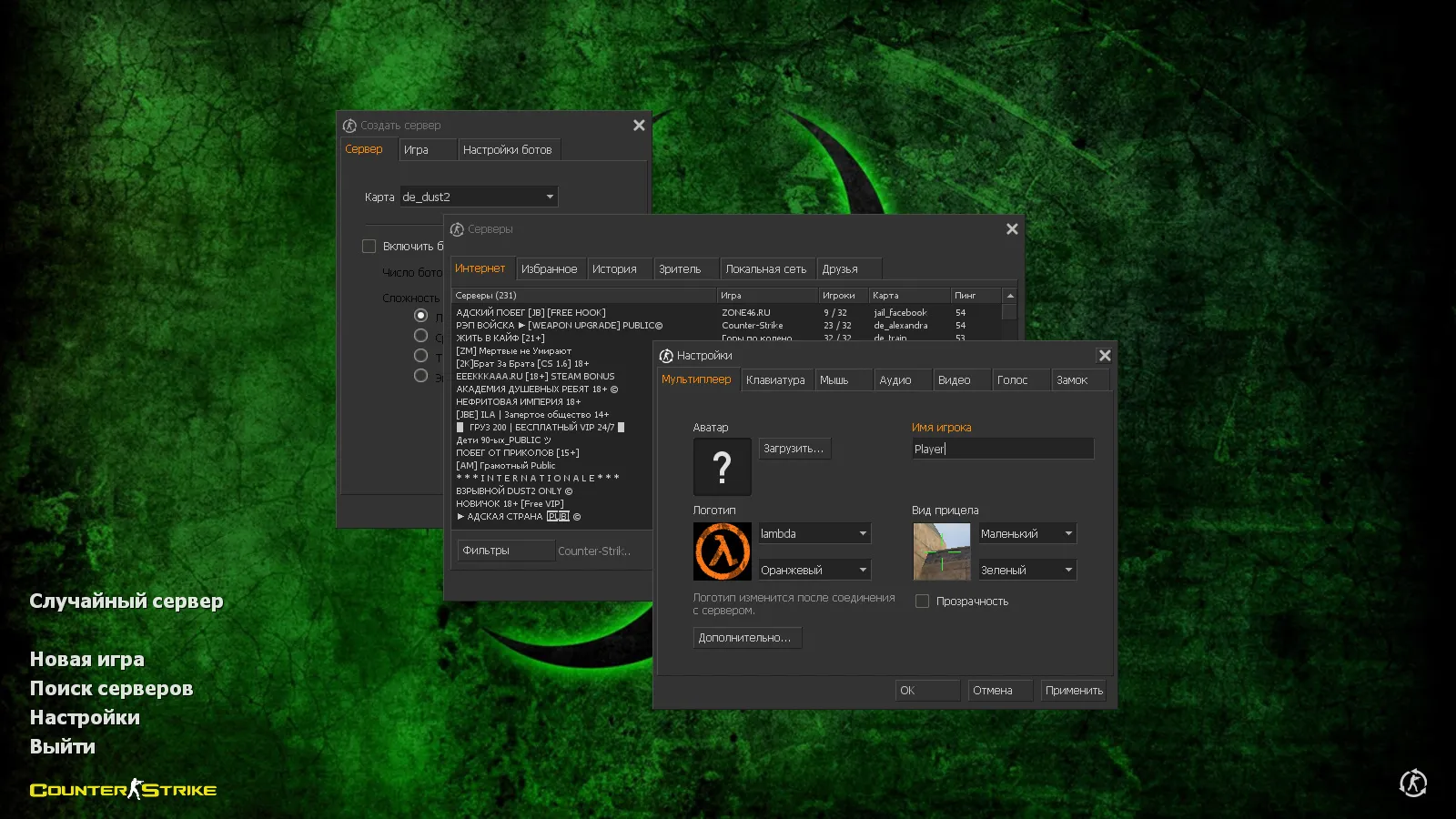Click the Применить button
This screenshot has height=819, width=1456.
[1073, 691]
